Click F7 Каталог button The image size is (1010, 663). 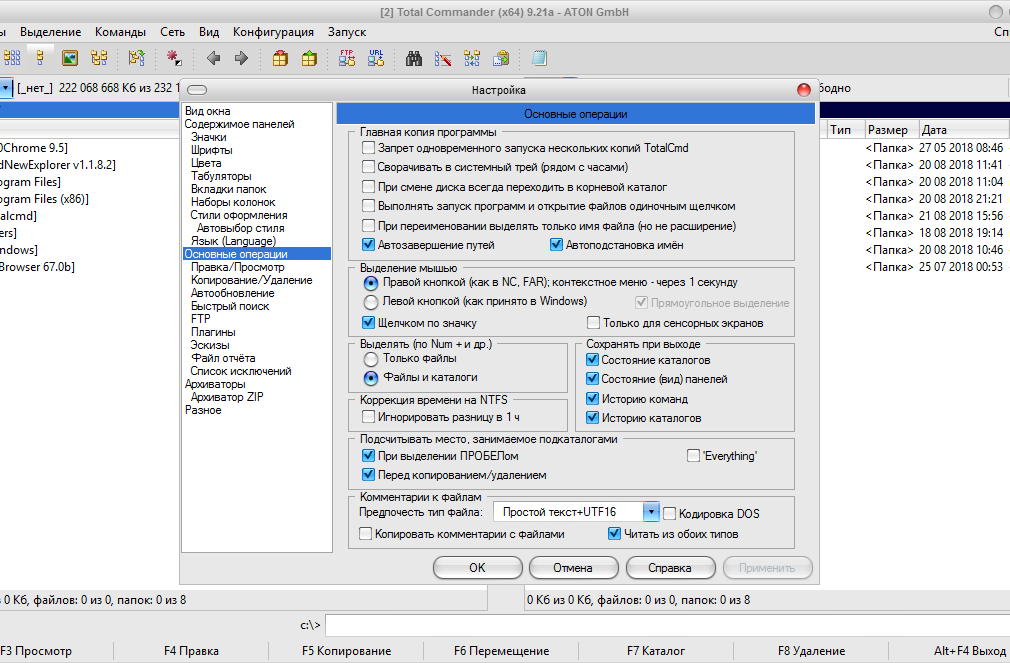[656, 651]
